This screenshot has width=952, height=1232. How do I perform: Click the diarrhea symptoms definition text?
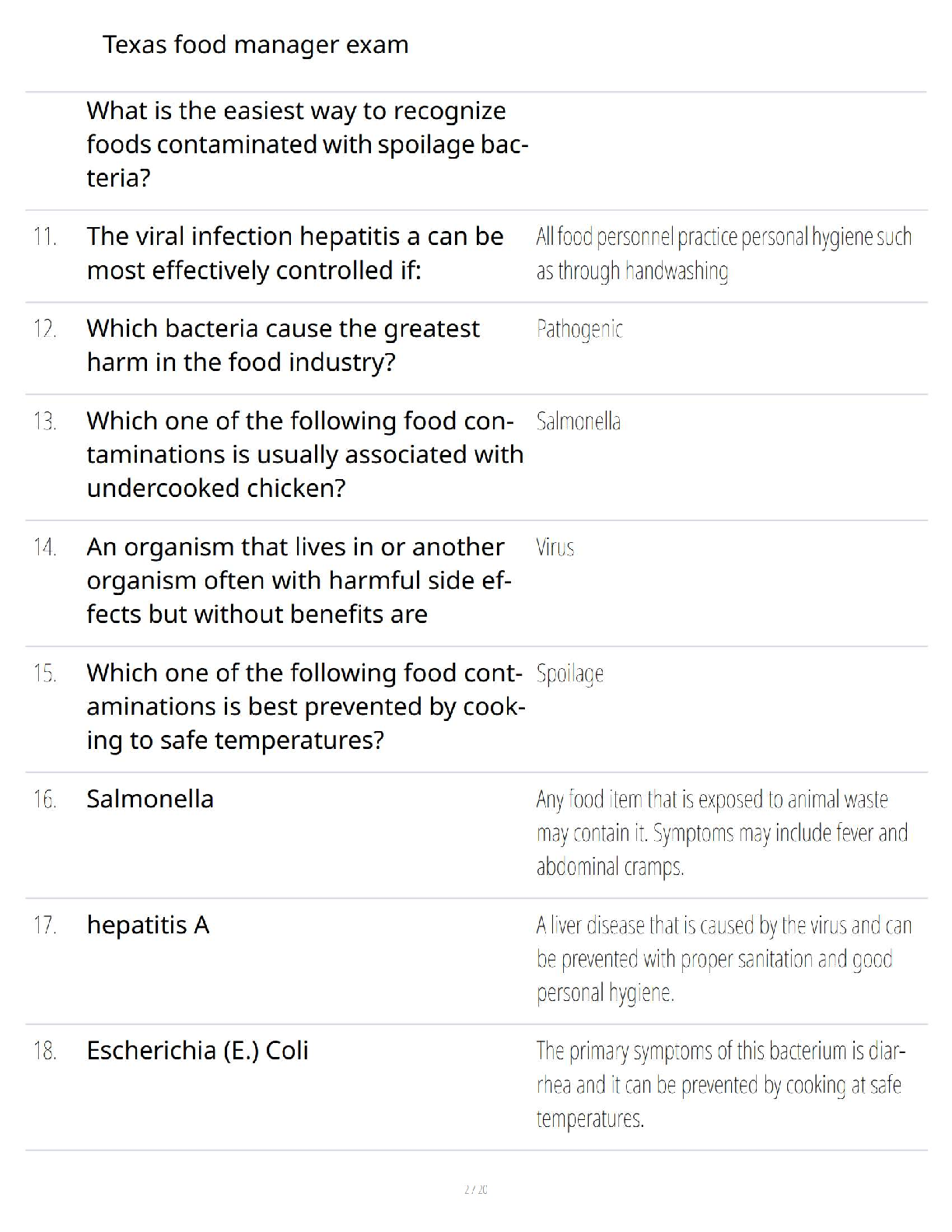click(x=720, y=1085)
